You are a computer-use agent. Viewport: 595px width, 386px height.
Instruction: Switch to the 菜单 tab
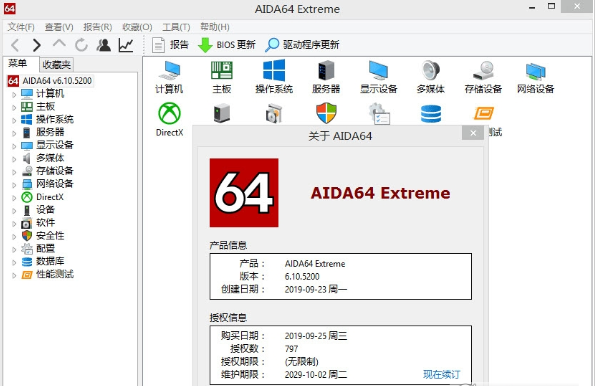coord(18,64)
